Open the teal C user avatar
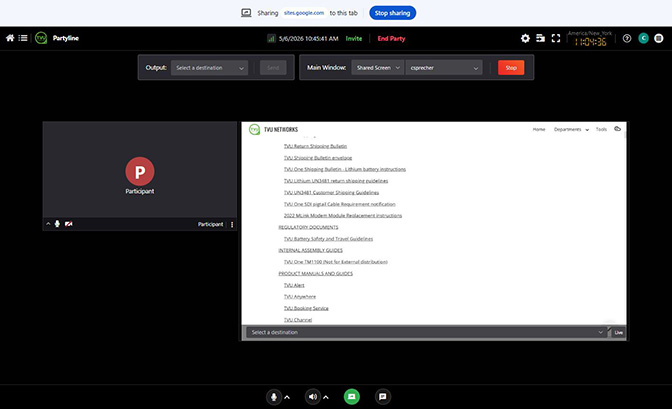Image resolution: width=672 pixels, height=409 pixels. pyautogui.click(x=643, y=38)
